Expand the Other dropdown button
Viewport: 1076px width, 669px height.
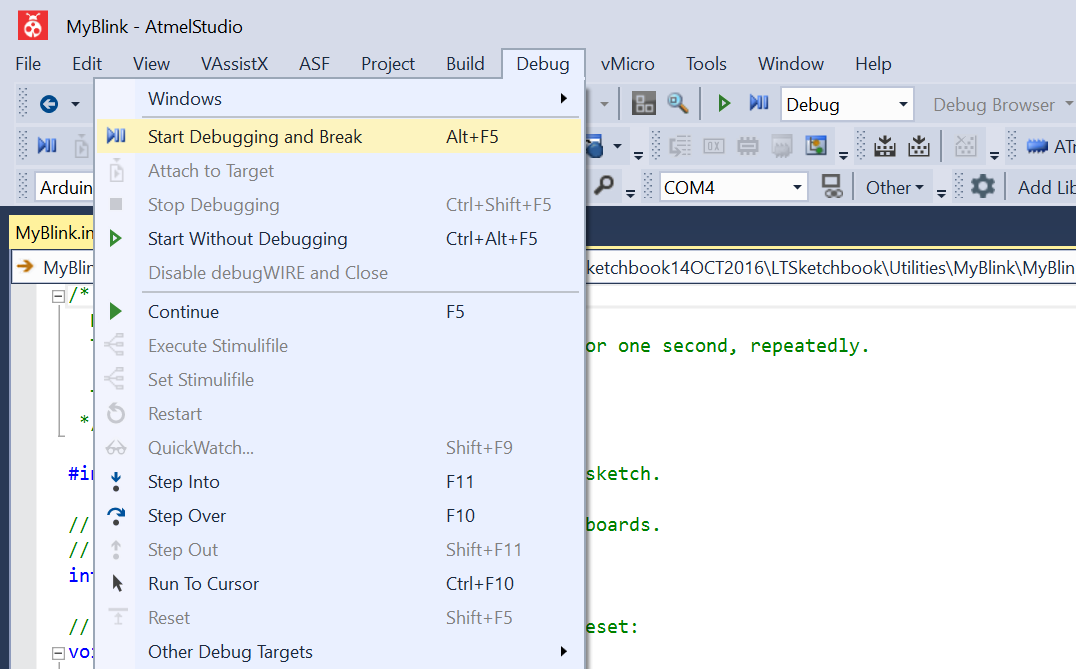894,187
